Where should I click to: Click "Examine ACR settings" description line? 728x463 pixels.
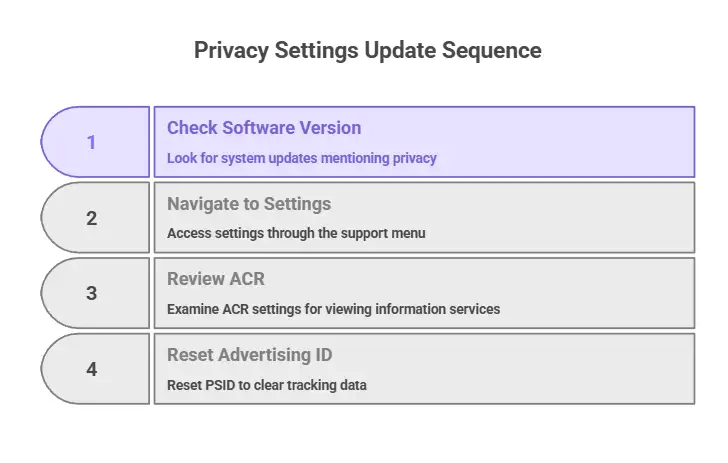point(333,309)
